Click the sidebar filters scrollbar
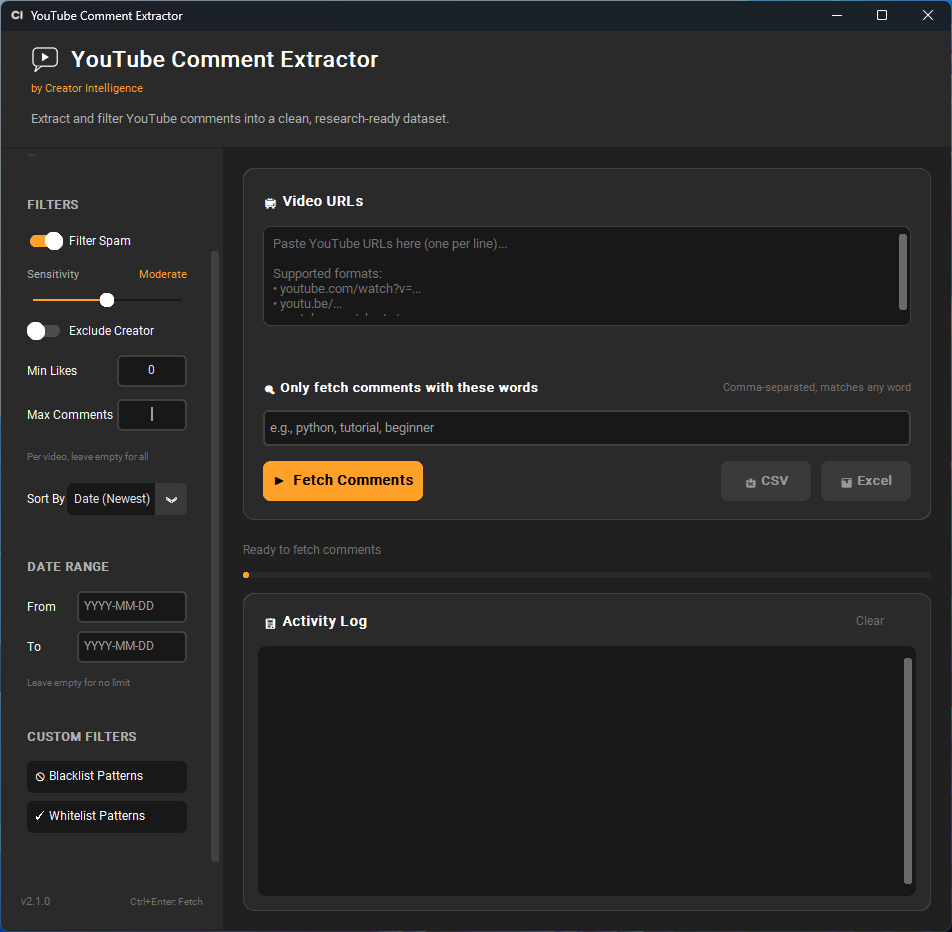Image resolution: width=952 pixels, height=932 pixels. coord(214,556)
